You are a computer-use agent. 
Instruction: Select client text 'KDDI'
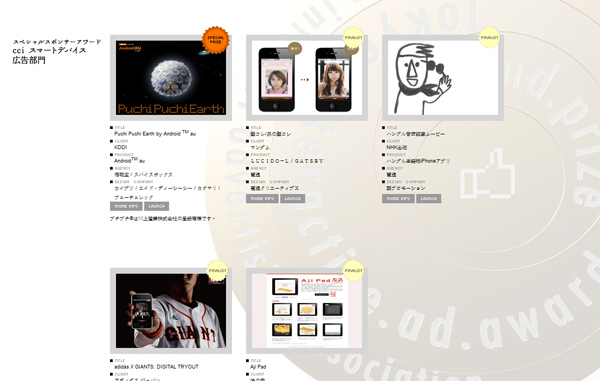tap(121, 147)
